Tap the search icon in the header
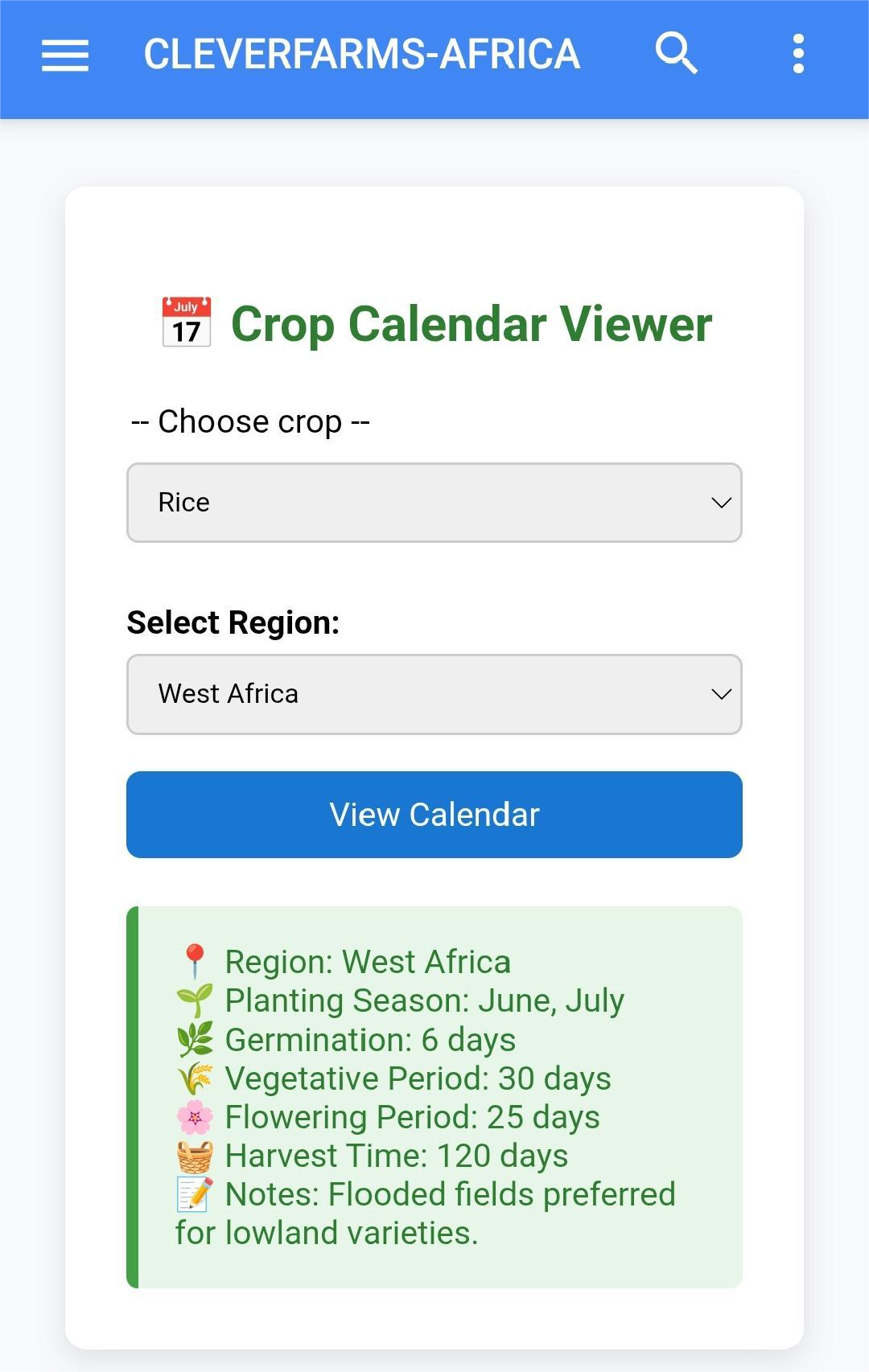The image size is (869, 1372). (676, 52)
